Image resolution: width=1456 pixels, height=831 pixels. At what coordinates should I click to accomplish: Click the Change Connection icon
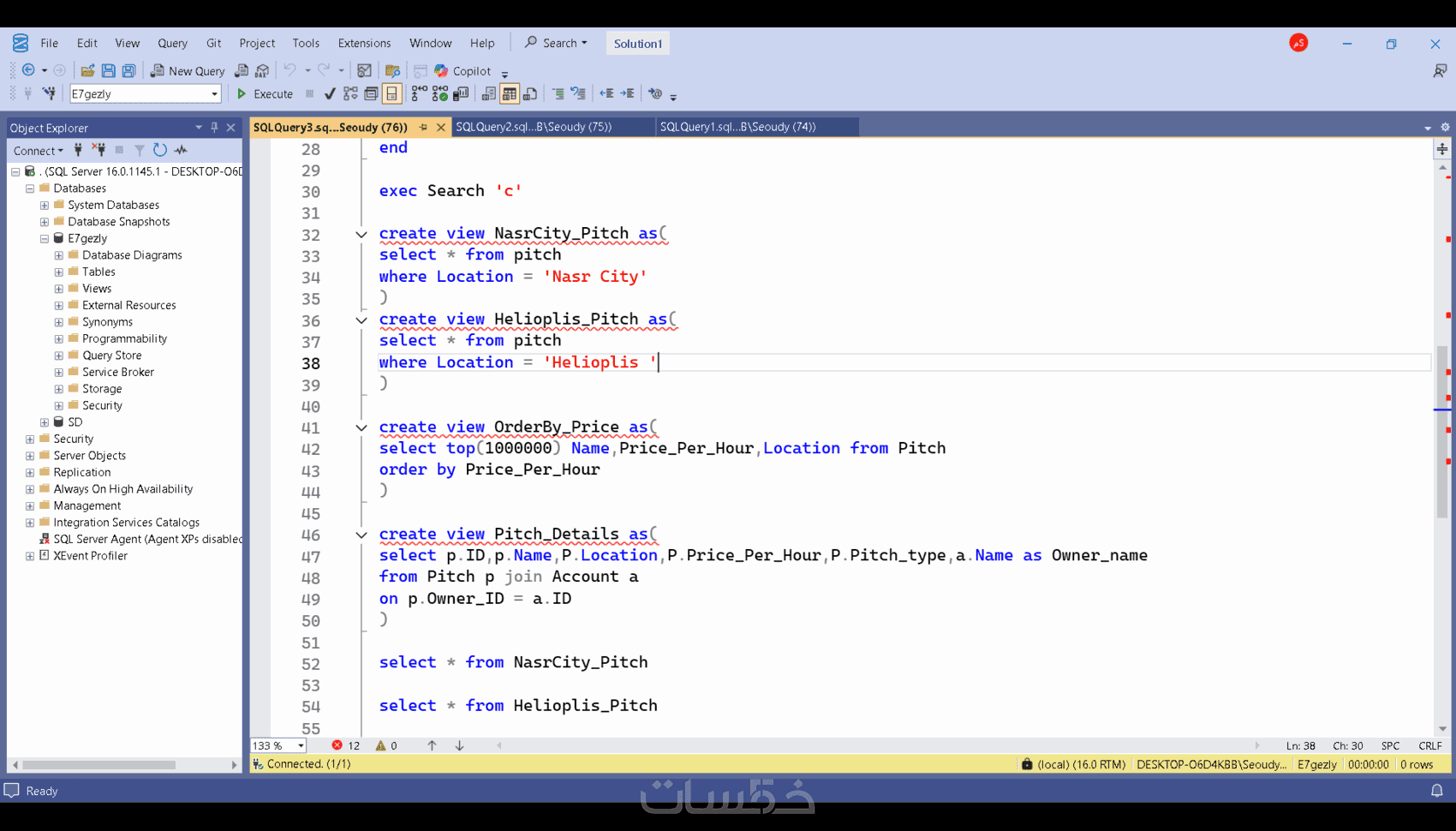click(49, 93)
